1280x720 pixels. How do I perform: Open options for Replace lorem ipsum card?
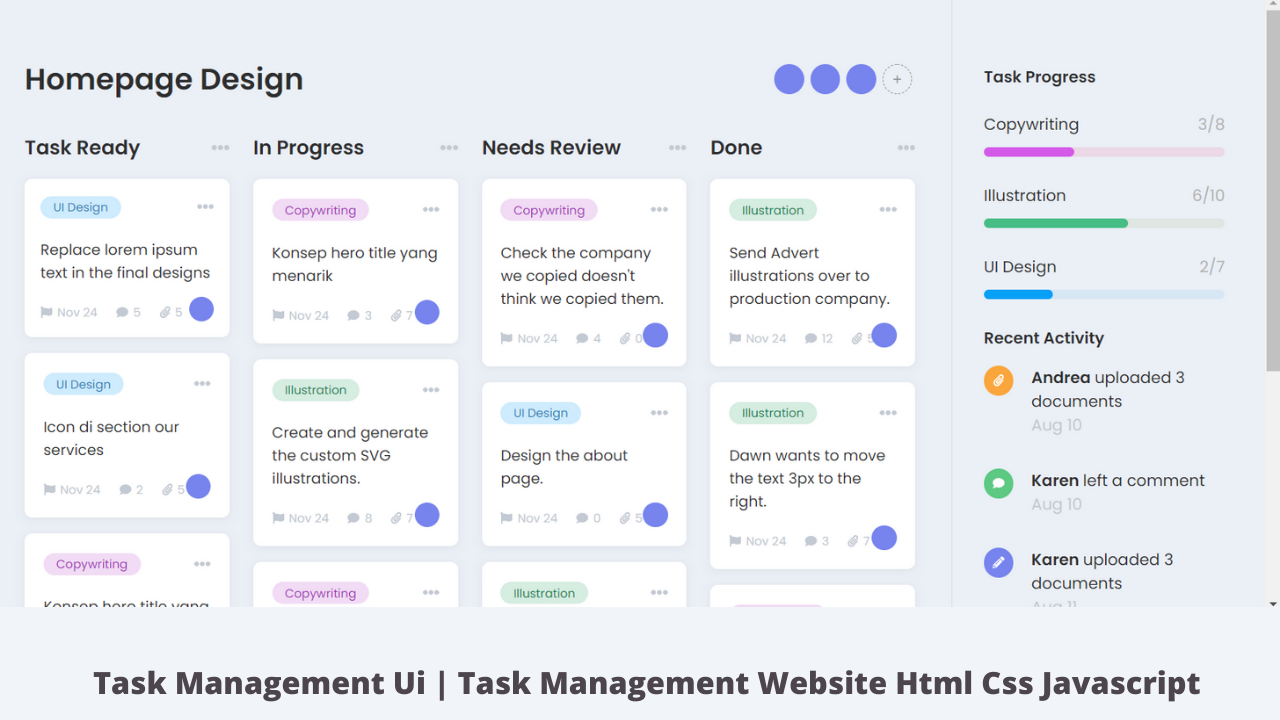click(205, 207)
